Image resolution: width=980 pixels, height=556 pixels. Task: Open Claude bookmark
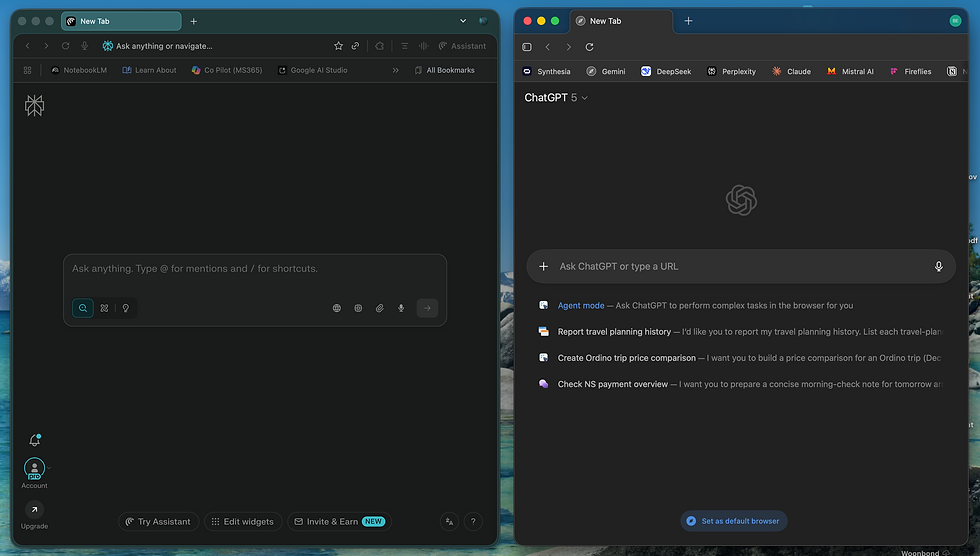point(791,71)
